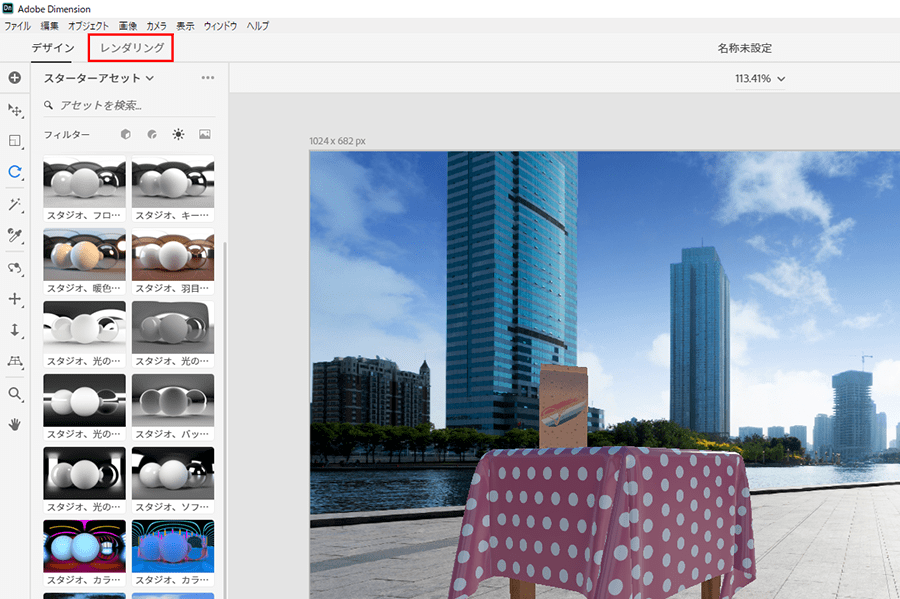Select the Rotate tool
Image resolution: width=900 pixels, height=599 pixels.
click(x=15, y=172)
